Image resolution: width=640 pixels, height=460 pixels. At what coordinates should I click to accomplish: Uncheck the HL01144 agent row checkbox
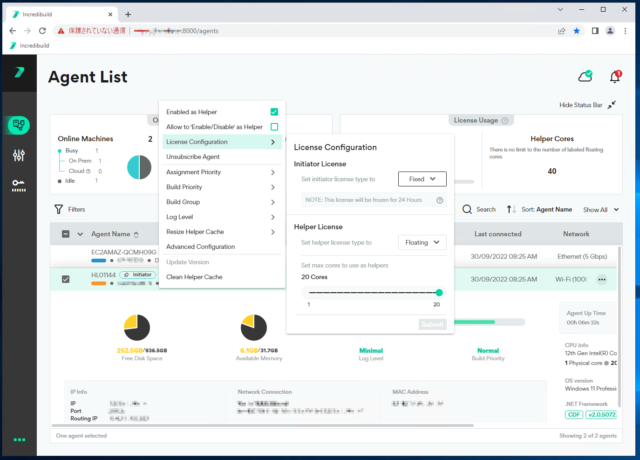pyautogui.click(x=66, y=279)
